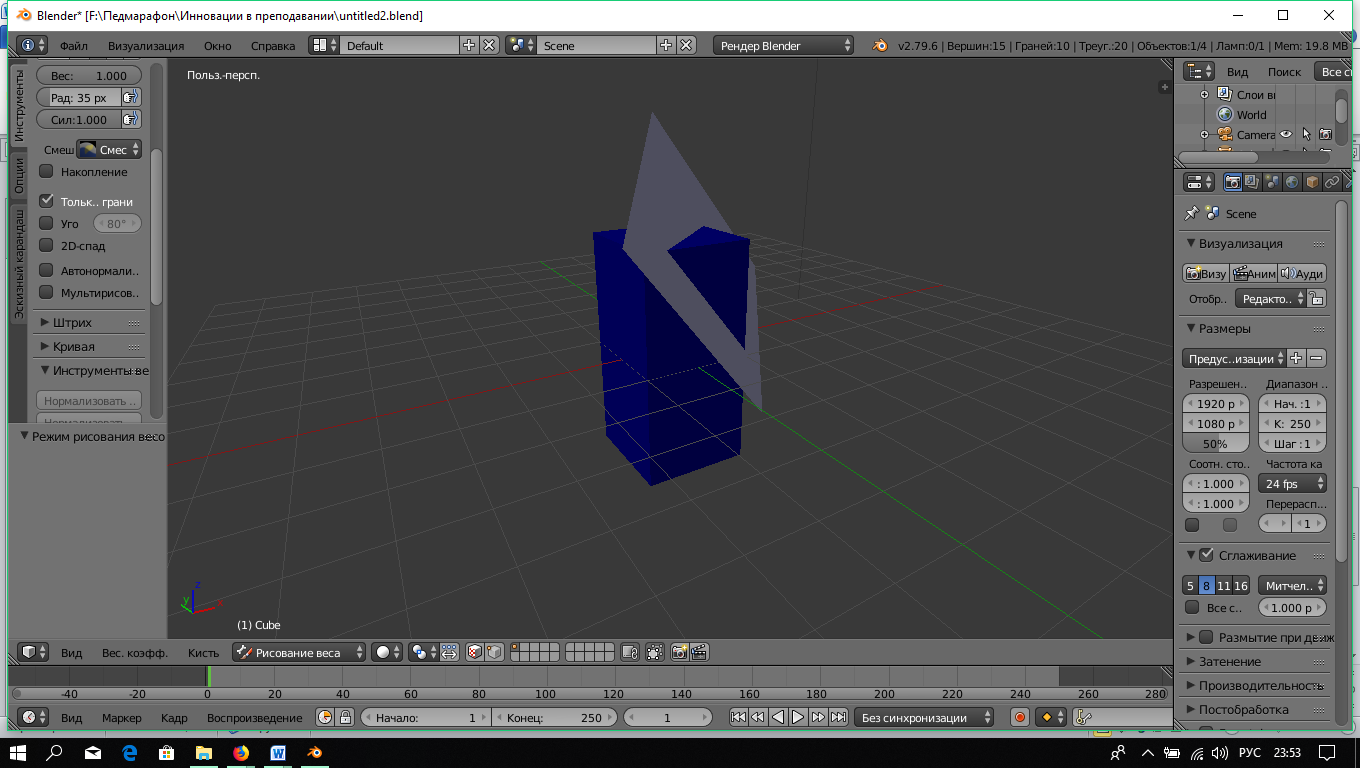The height and width of the screenshot is (768, 1360).
Task: Toggle Camera visibility eye in outliner
Action: point(1286,135)
